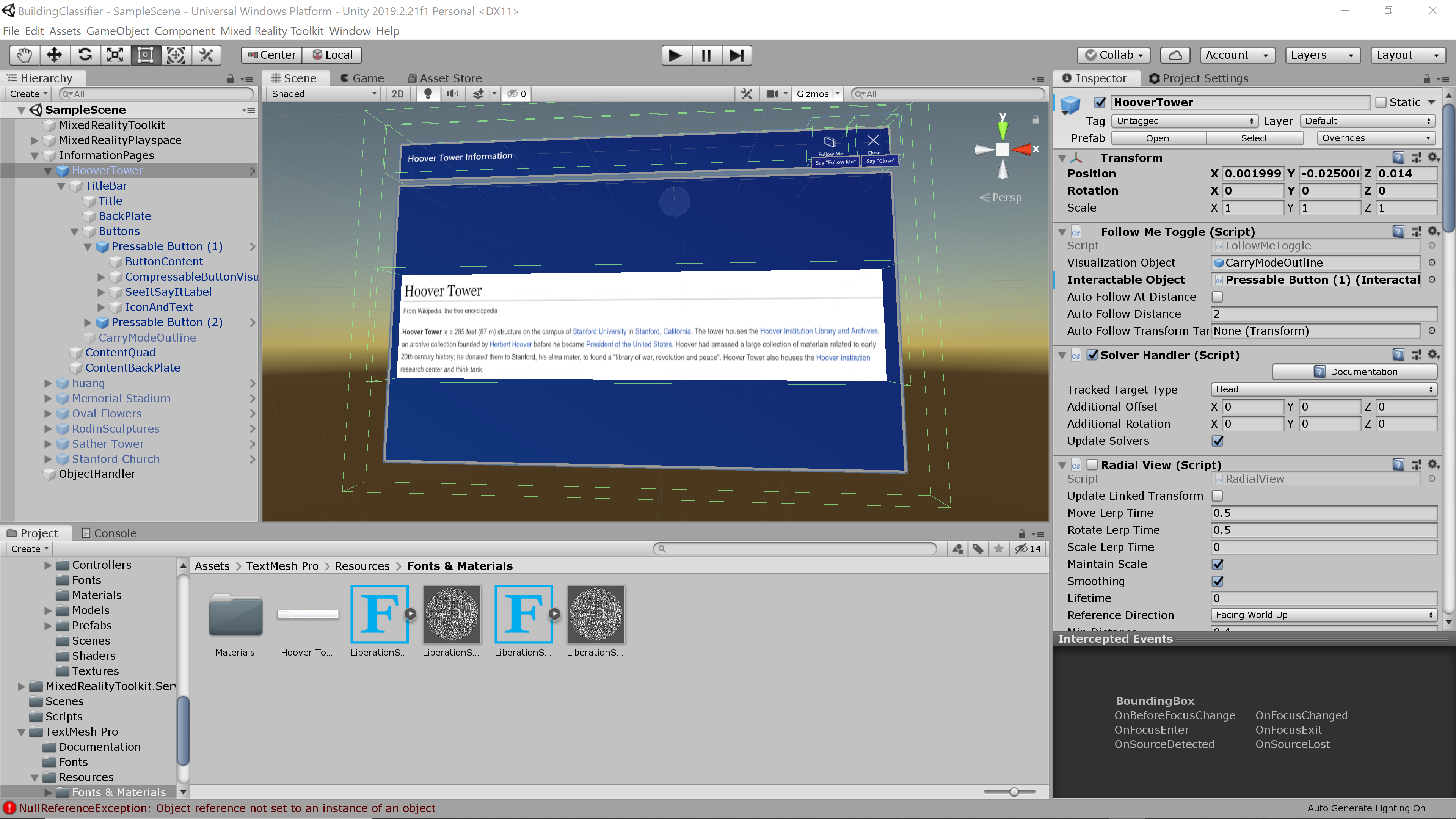Open the Layers dropdown
The height and width of the screenshot is (819, 1456).
(1321, 55)
